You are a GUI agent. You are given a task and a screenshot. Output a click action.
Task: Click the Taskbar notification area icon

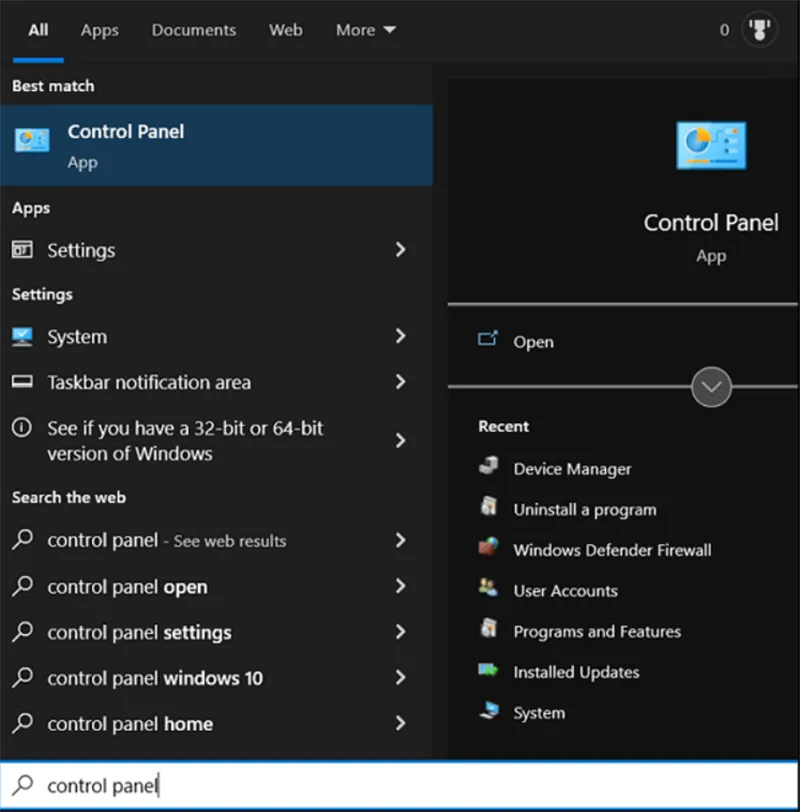click(22, 382)
